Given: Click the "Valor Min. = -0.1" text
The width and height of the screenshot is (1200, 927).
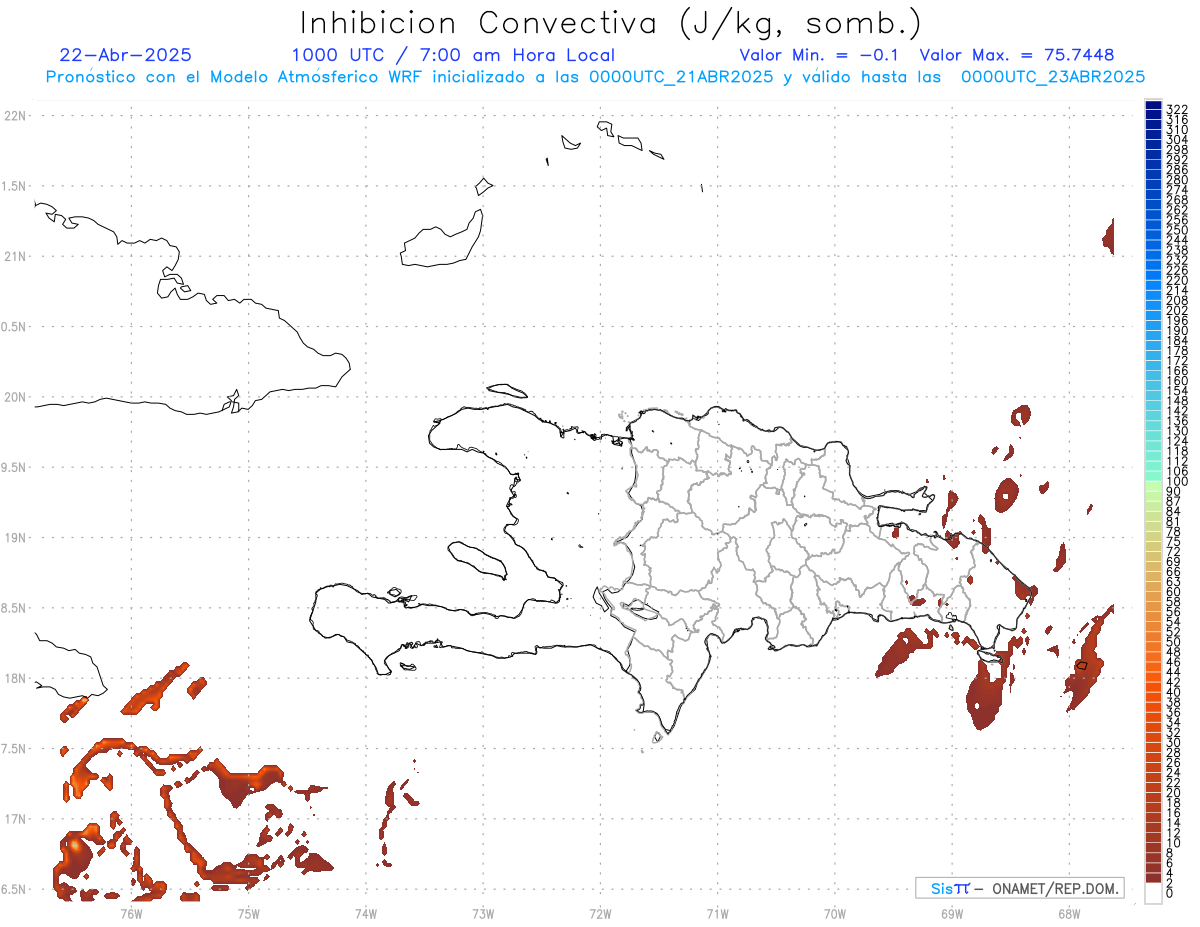Looking at the screenshot, I should [x=818, y=55].
